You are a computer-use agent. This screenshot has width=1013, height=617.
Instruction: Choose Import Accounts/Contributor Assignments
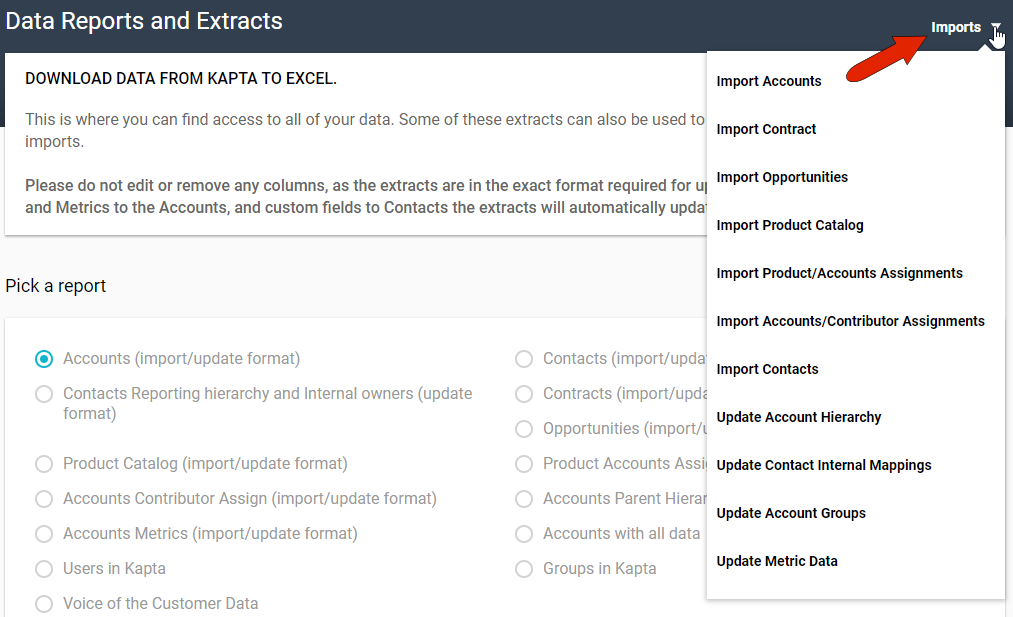(x=851, y=321)
